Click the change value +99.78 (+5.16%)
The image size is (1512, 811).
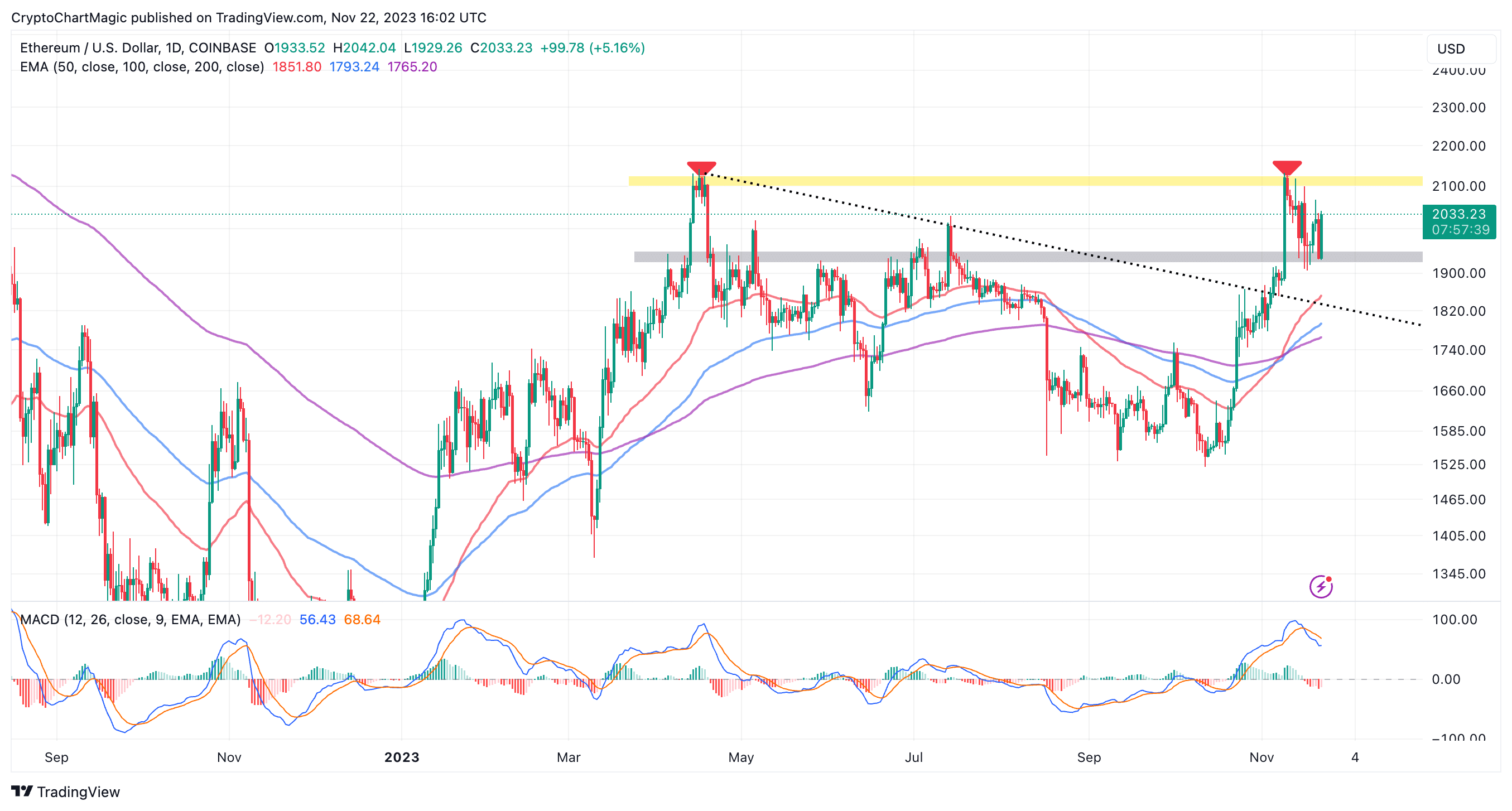click(593, 47)
